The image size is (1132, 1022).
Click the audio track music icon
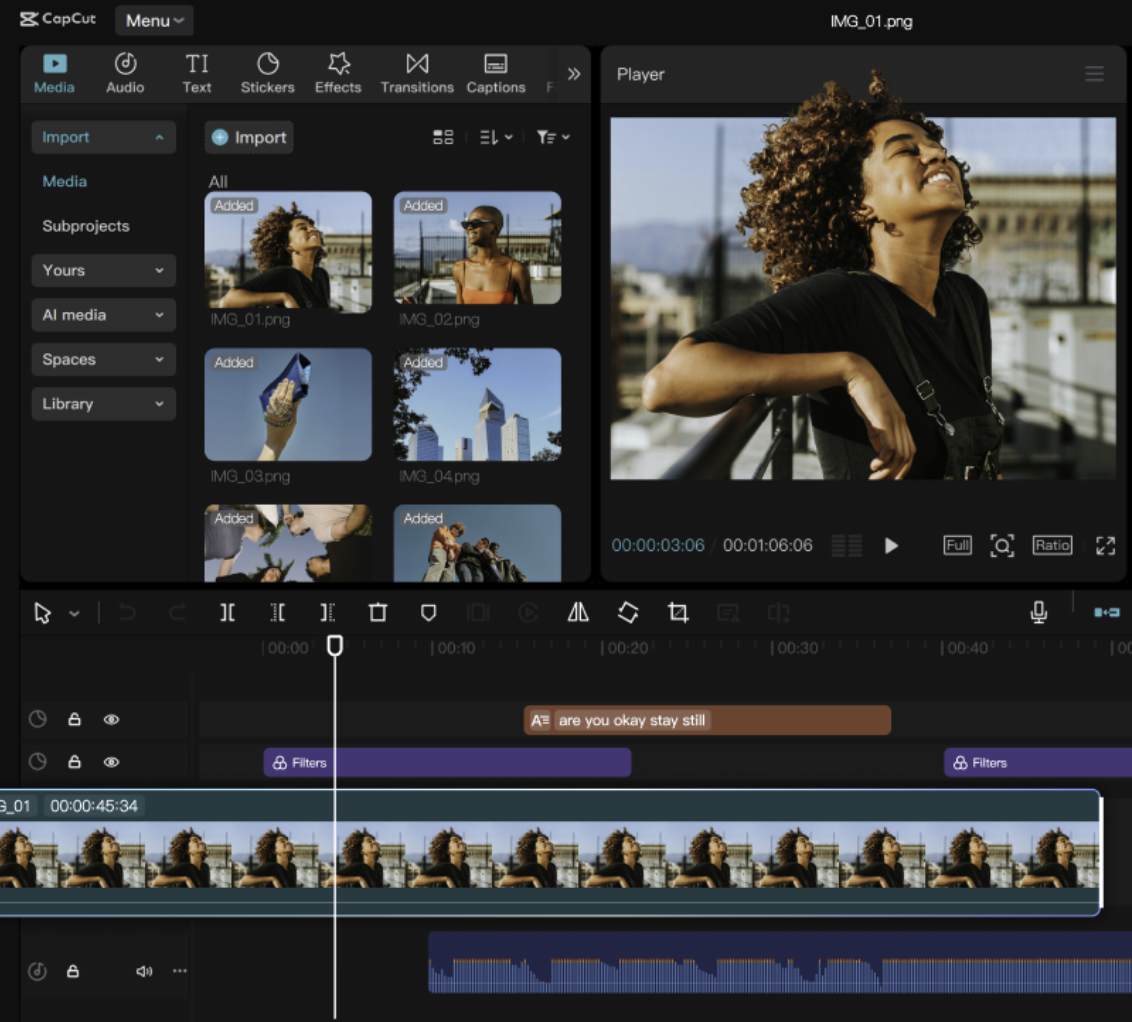(38, 971)
